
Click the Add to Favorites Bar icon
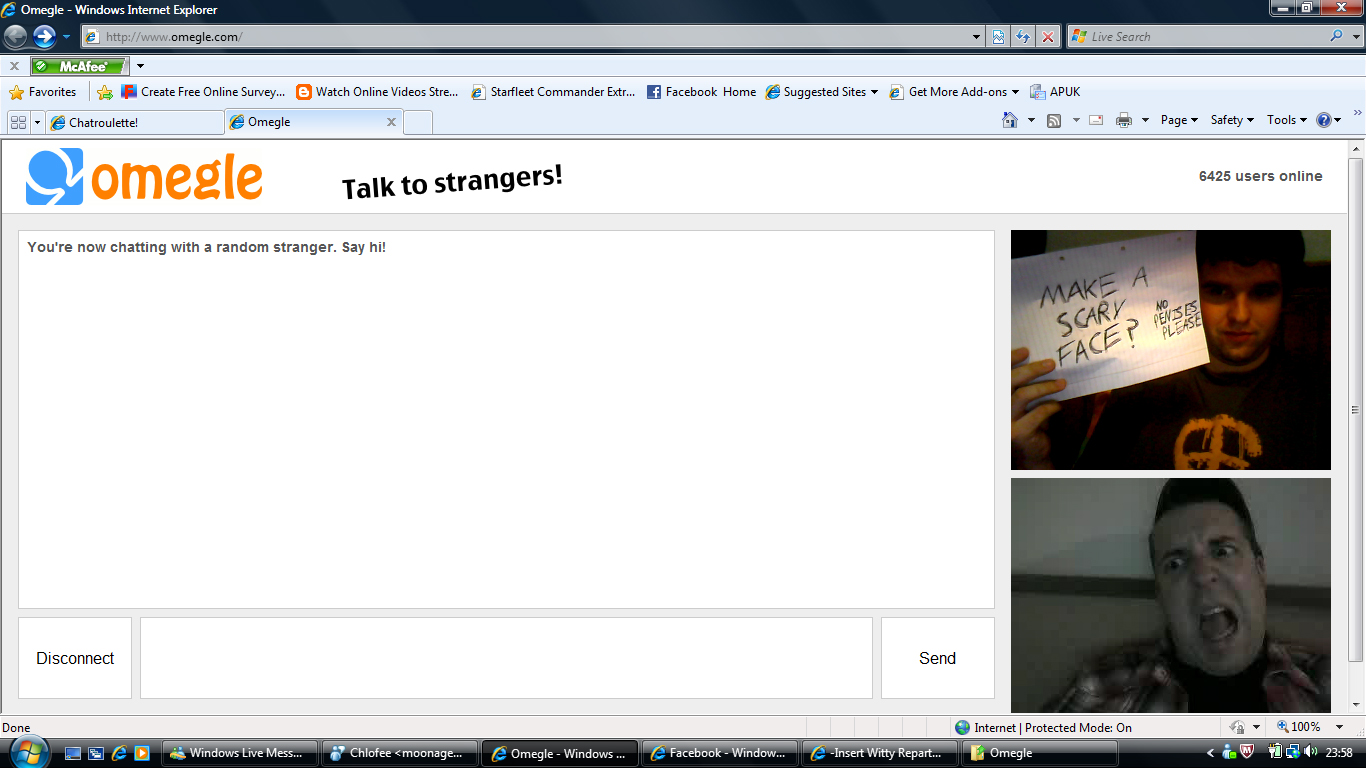pyautogui.click(x=105, y=92)
